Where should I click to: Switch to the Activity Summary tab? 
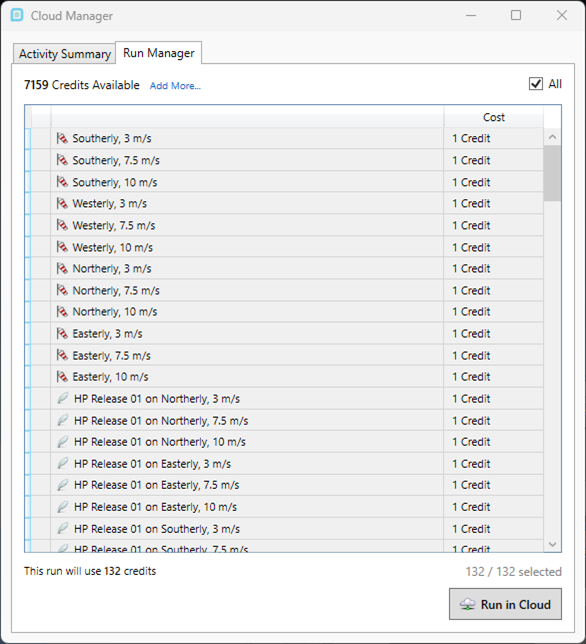64,54
